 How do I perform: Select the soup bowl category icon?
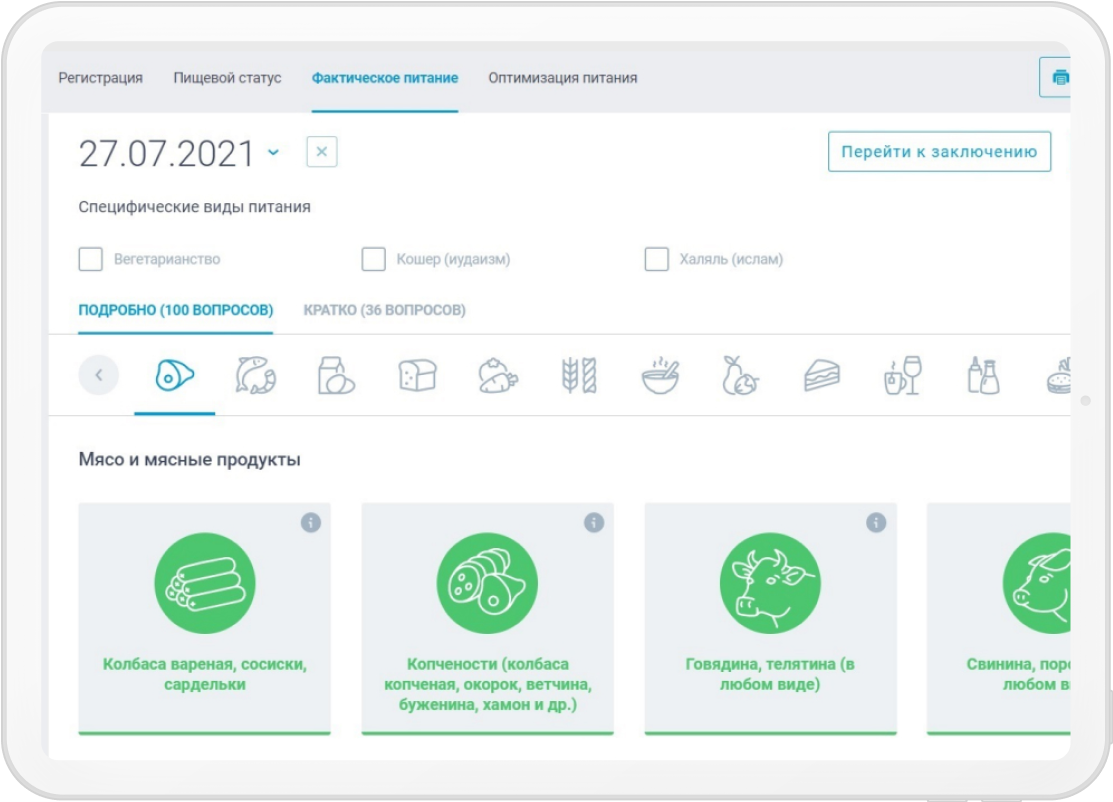pyautogui.click(x=660, y=375)
